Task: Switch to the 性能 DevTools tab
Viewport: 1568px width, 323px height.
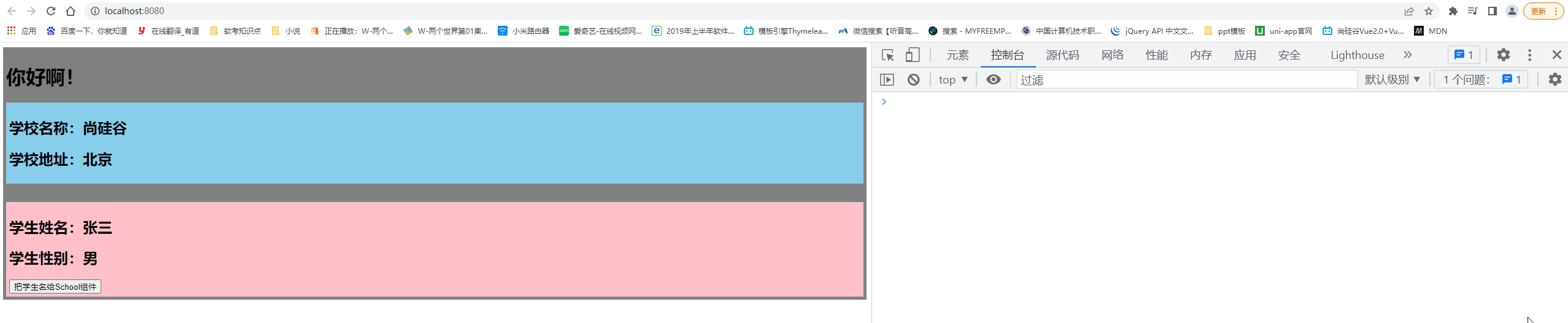Action: point(1157,55)
